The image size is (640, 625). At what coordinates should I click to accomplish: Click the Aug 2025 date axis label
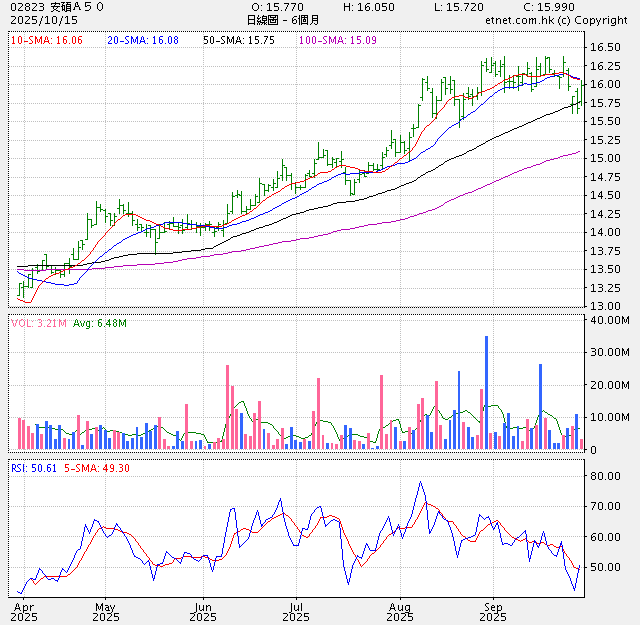(400, 612)
